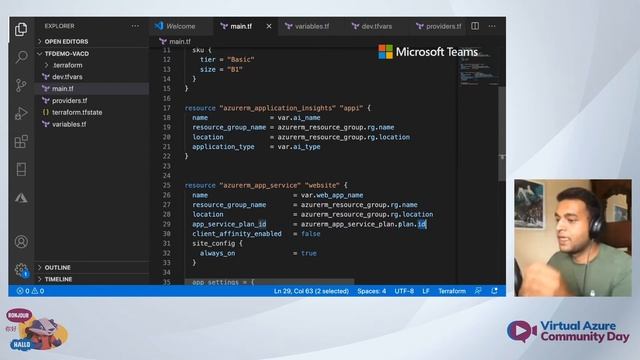Click line number 25 in gutter
640x360 pixels.
(166, 185)
